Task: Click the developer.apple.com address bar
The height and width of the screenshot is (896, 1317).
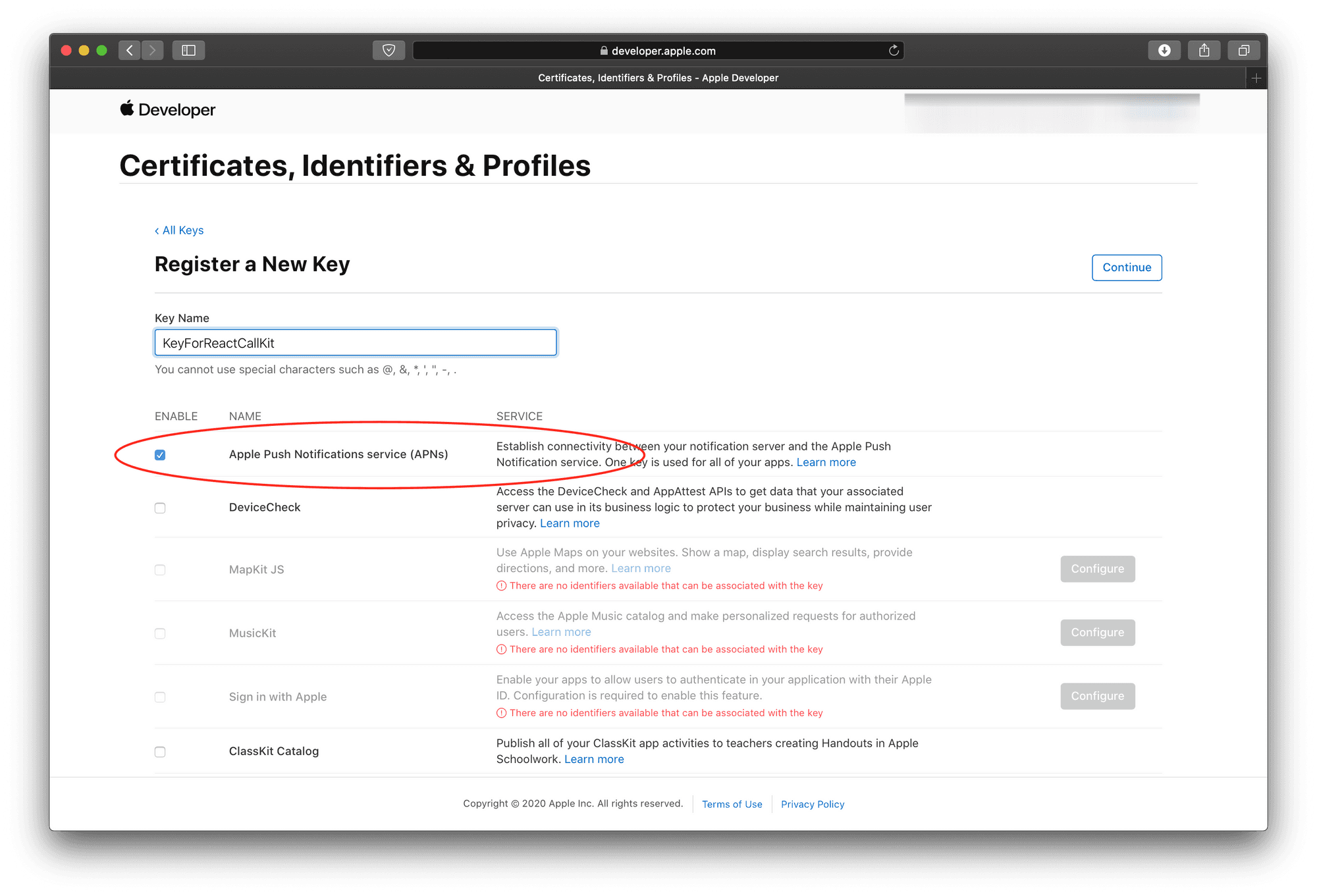Action: (x=658, y=51)
